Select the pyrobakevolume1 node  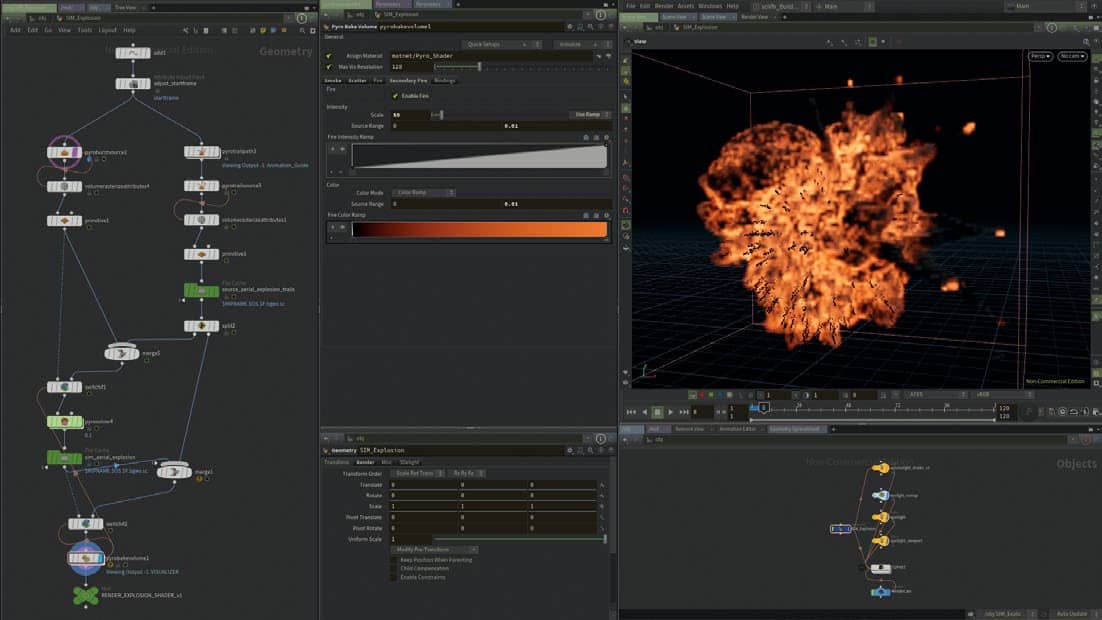[x=86, y=558]
